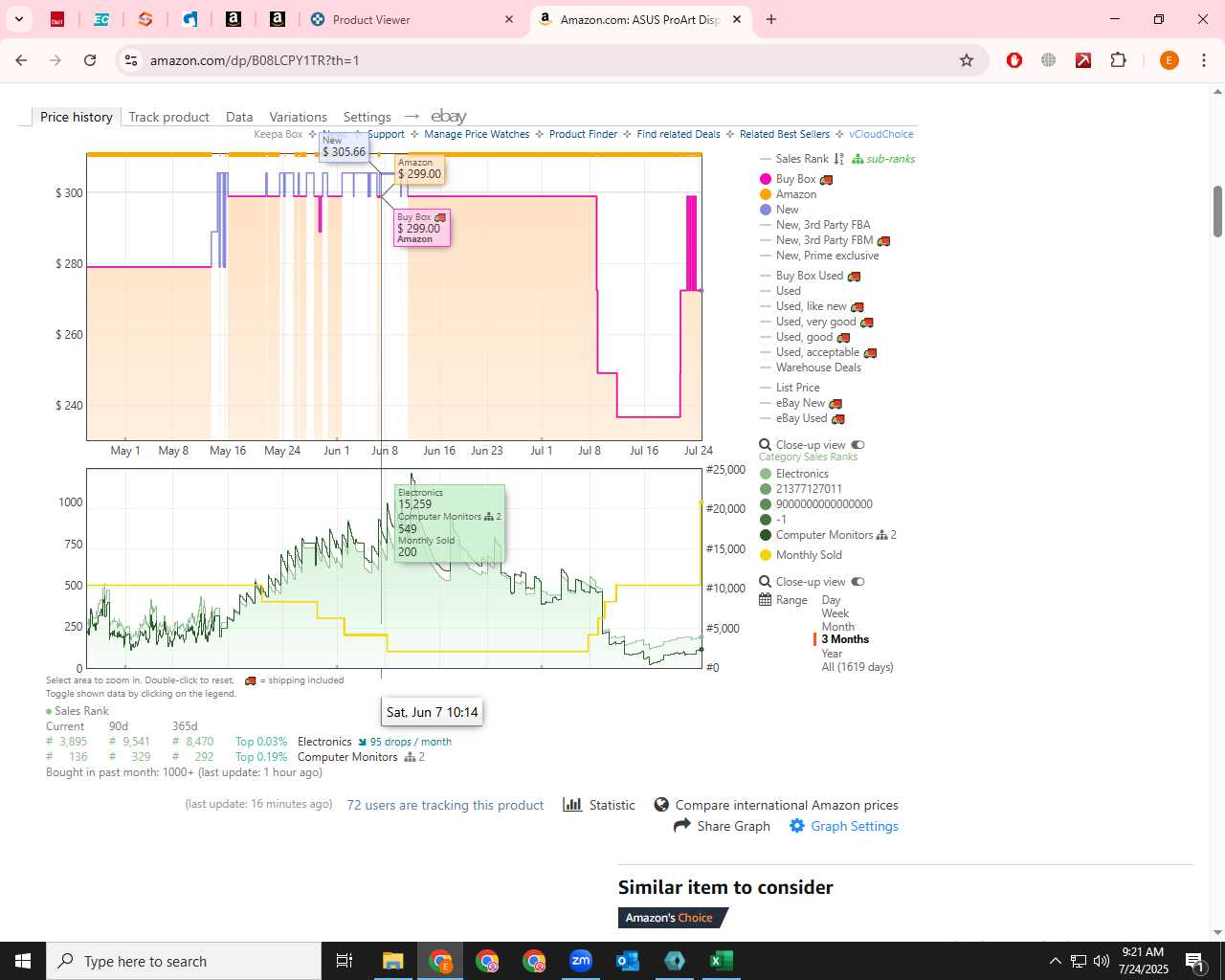Toggle List Price series
Screen dimensions: 1225x980
[x=797, y=388]
